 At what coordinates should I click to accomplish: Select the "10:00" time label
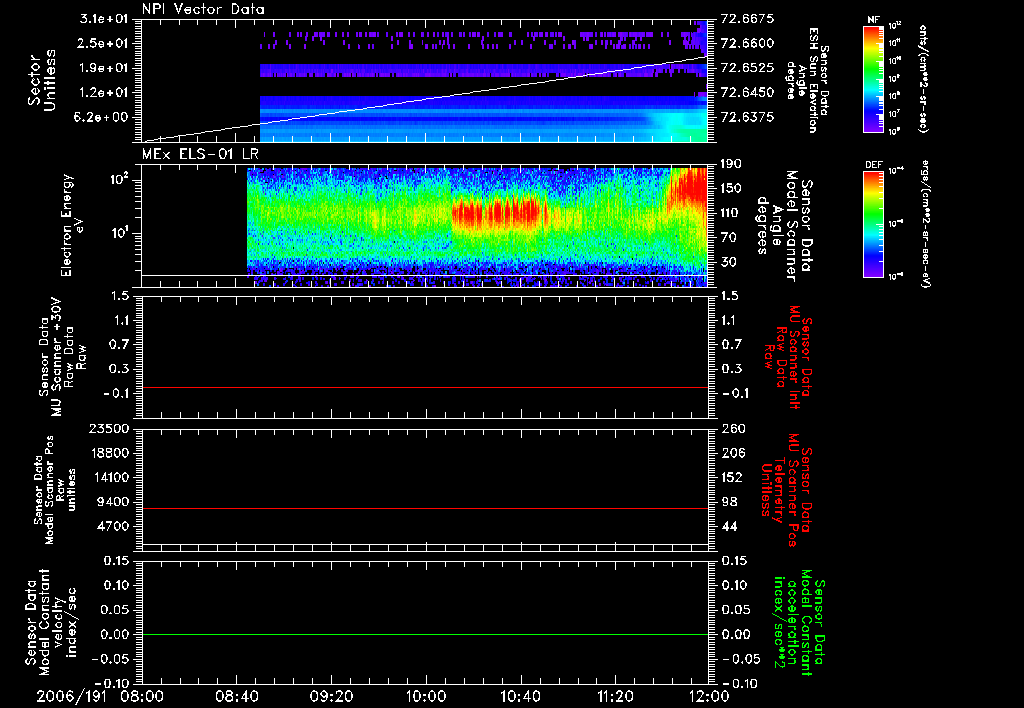coord(426,696)
